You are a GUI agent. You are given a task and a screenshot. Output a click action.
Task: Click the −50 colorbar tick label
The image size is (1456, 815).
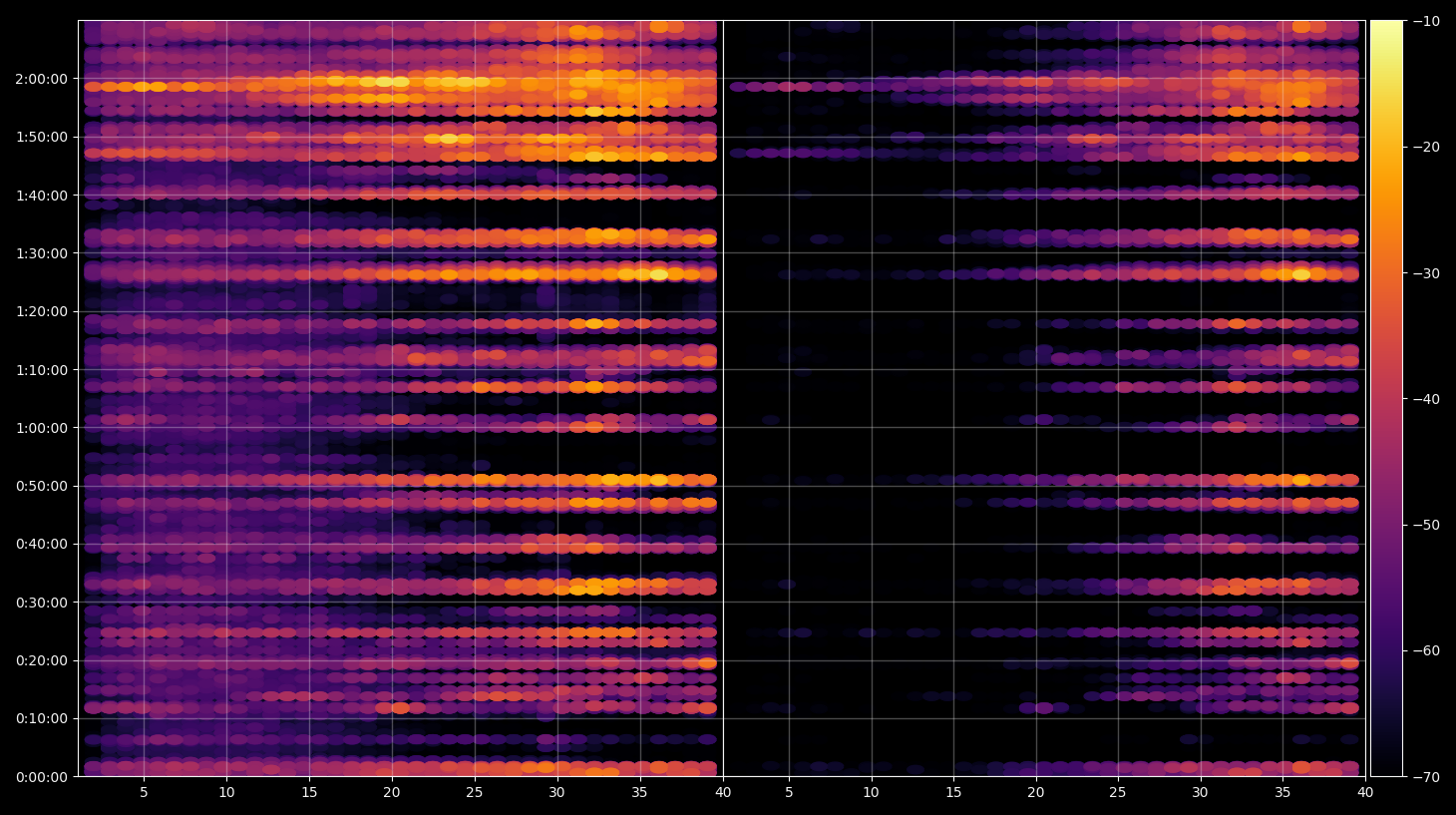tap(1426, 525)
